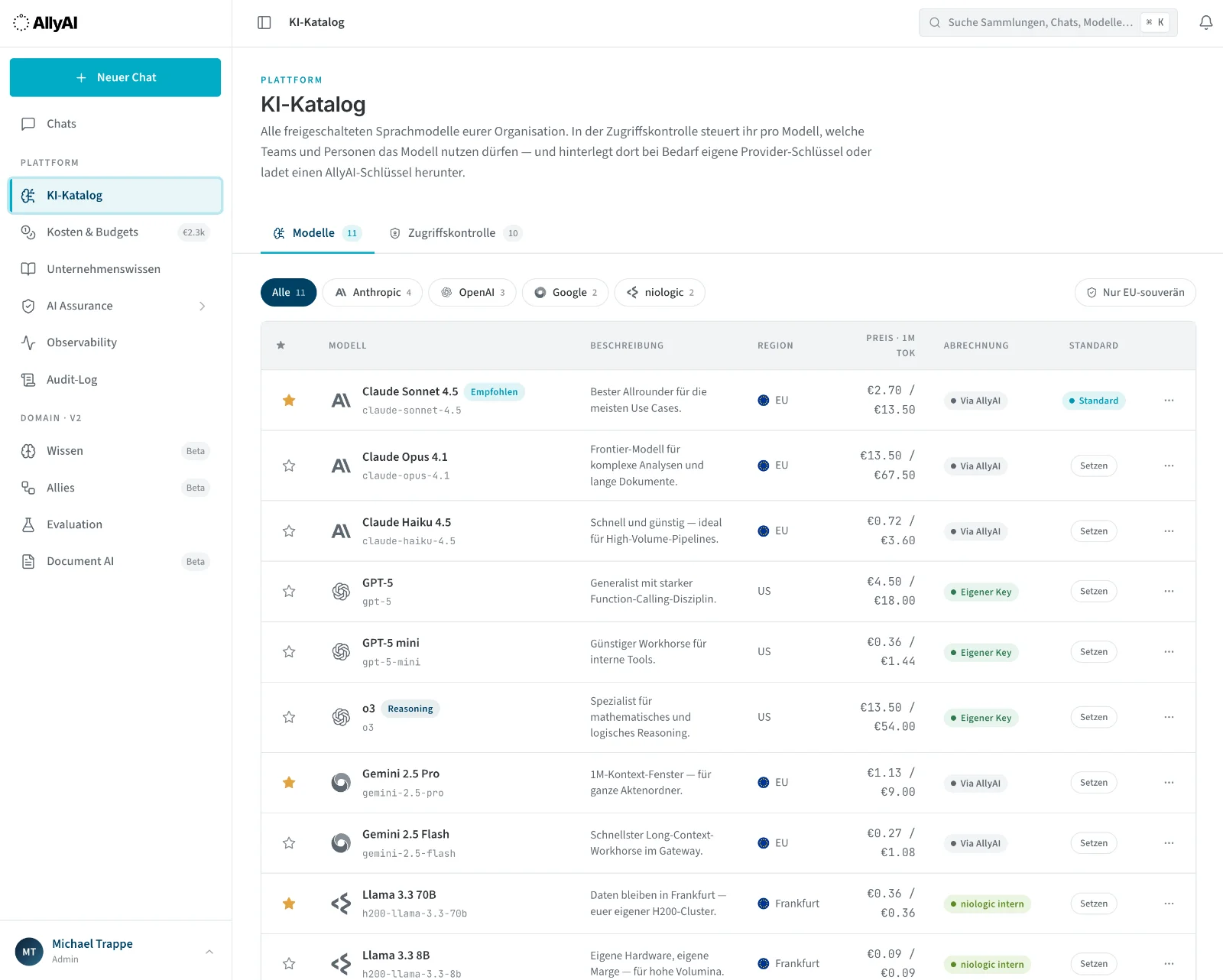This screenshot has height=980, width=1223.
Task: Click the Via AllyAI badge for Gemini 2.5 Flash
Action: tap(975, 843)
